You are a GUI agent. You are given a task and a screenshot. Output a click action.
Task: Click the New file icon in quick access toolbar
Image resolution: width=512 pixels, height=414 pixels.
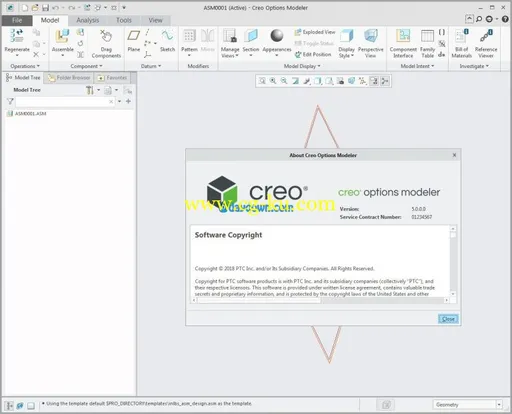click(25, 8)
